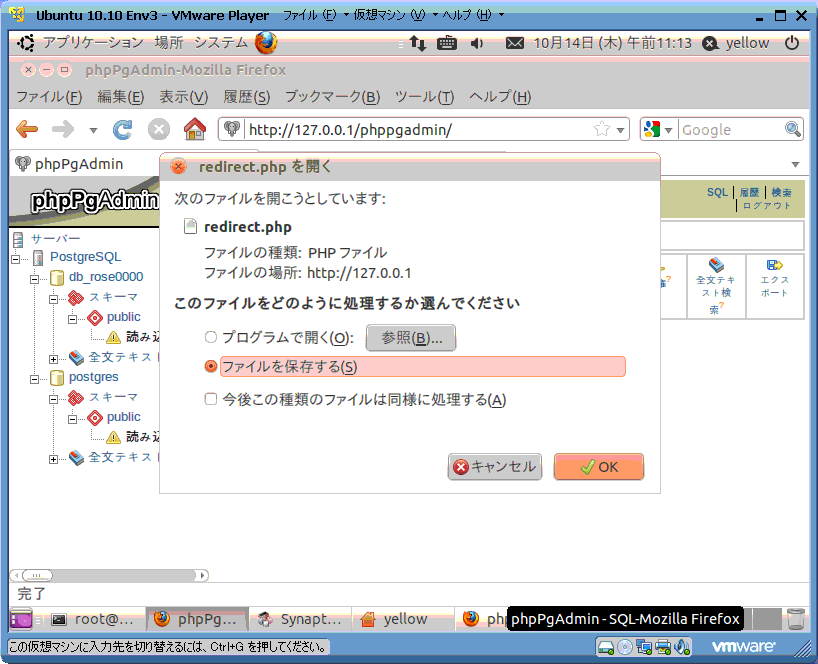Click the power shutdown icon
Image resolution: width=818 pixels, height=664 pixels.
pyautogui.click(x=791, y=43)
